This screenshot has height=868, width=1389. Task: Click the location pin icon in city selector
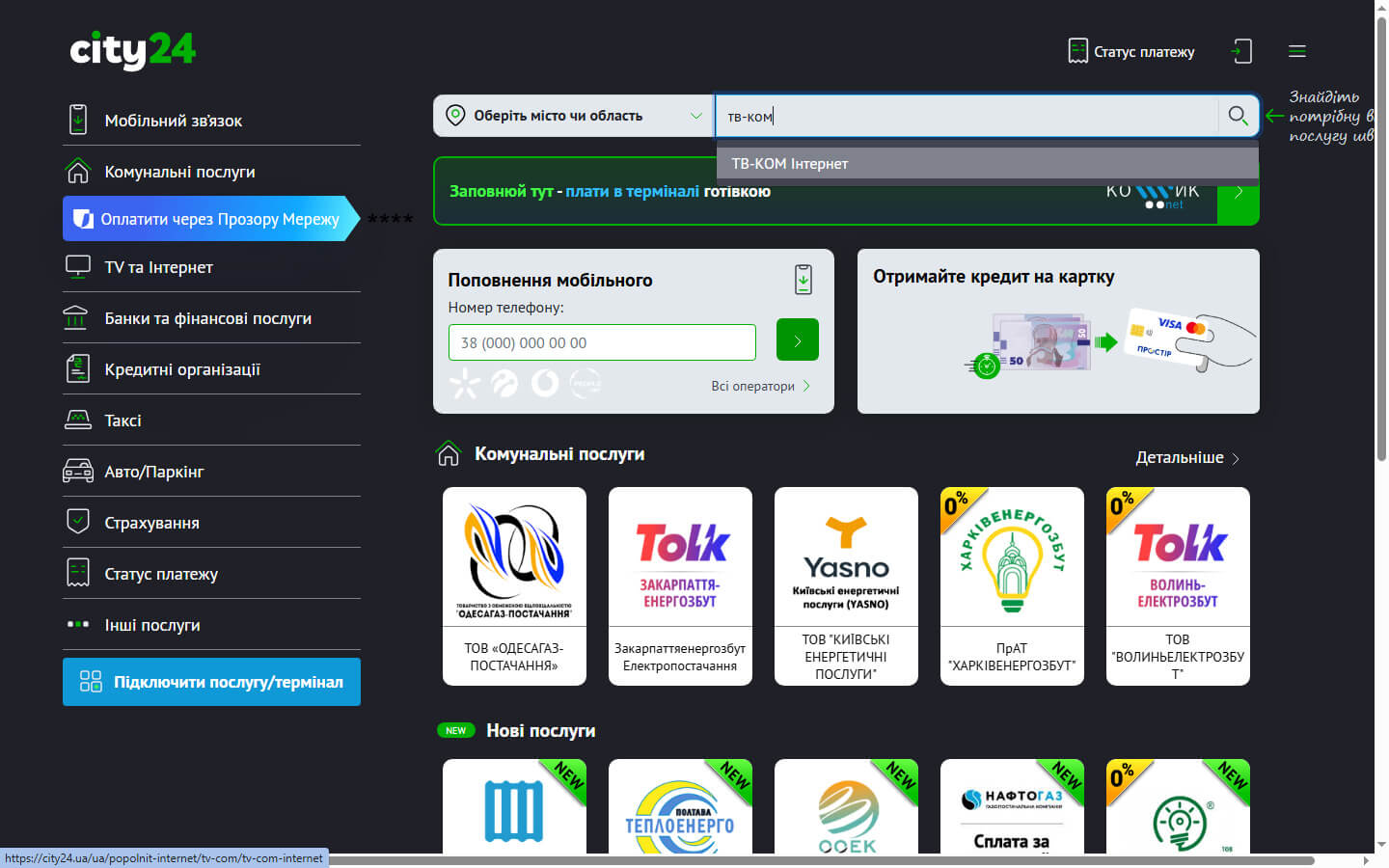pos(455,116)
